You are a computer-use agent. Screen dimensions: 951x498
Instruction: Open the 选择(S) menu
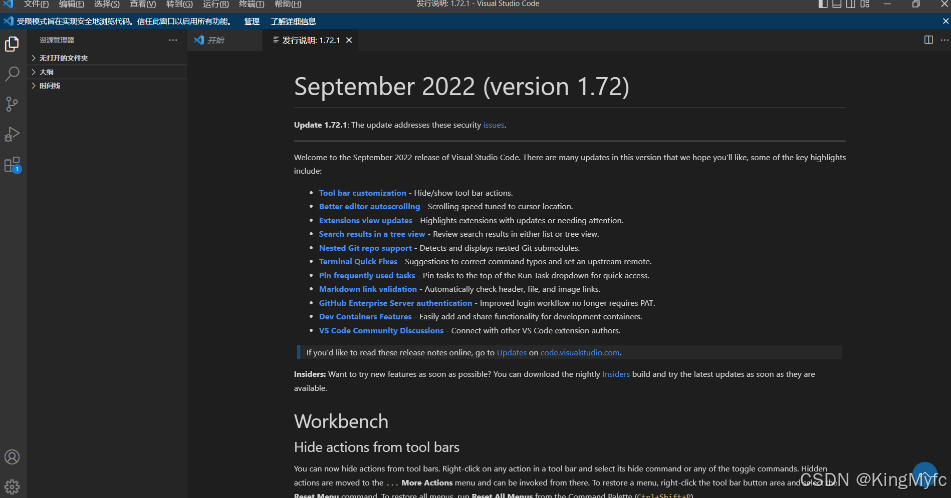107,4
